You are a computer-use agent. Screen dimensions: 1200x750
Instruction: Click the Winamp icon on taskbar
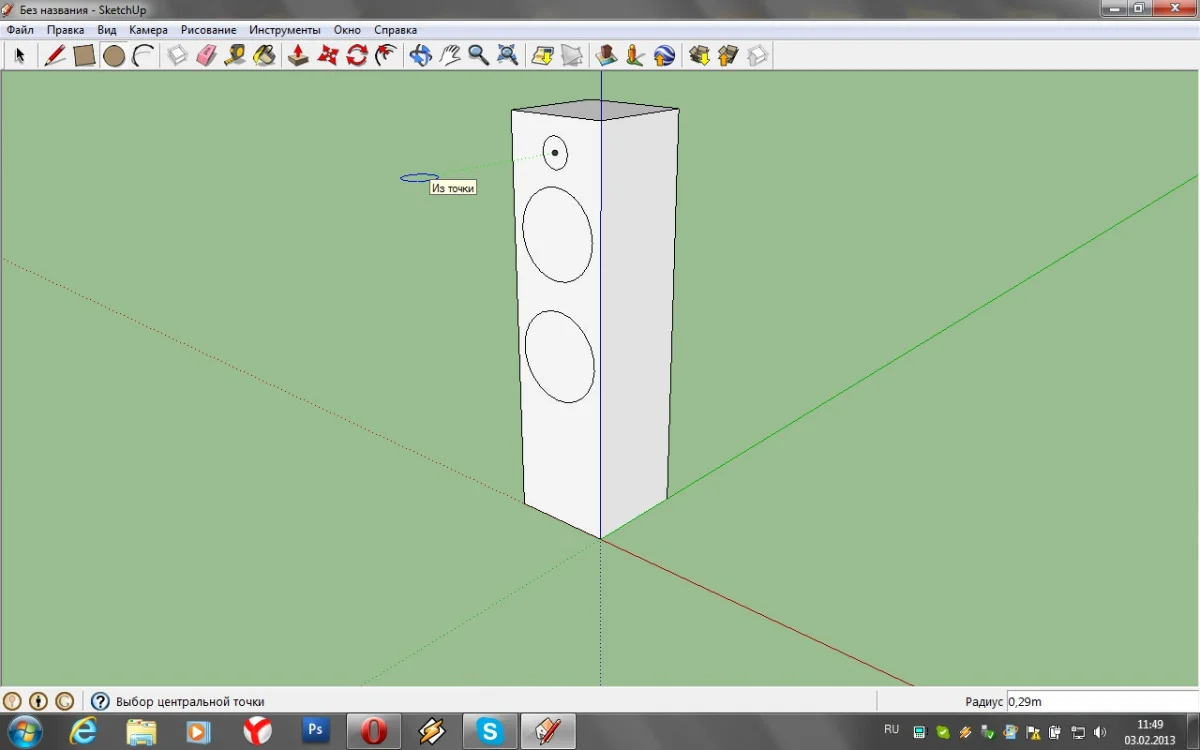point(432,731)
